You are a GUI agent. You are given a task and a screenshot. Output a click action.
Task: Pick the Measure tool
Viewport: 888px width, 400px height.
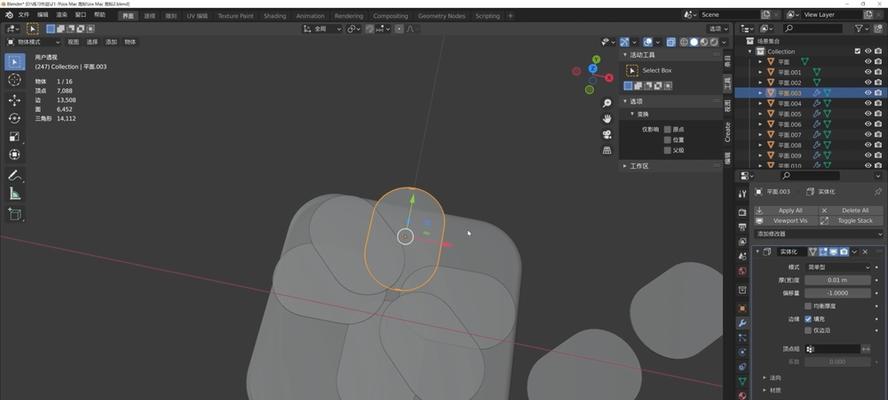15,194
